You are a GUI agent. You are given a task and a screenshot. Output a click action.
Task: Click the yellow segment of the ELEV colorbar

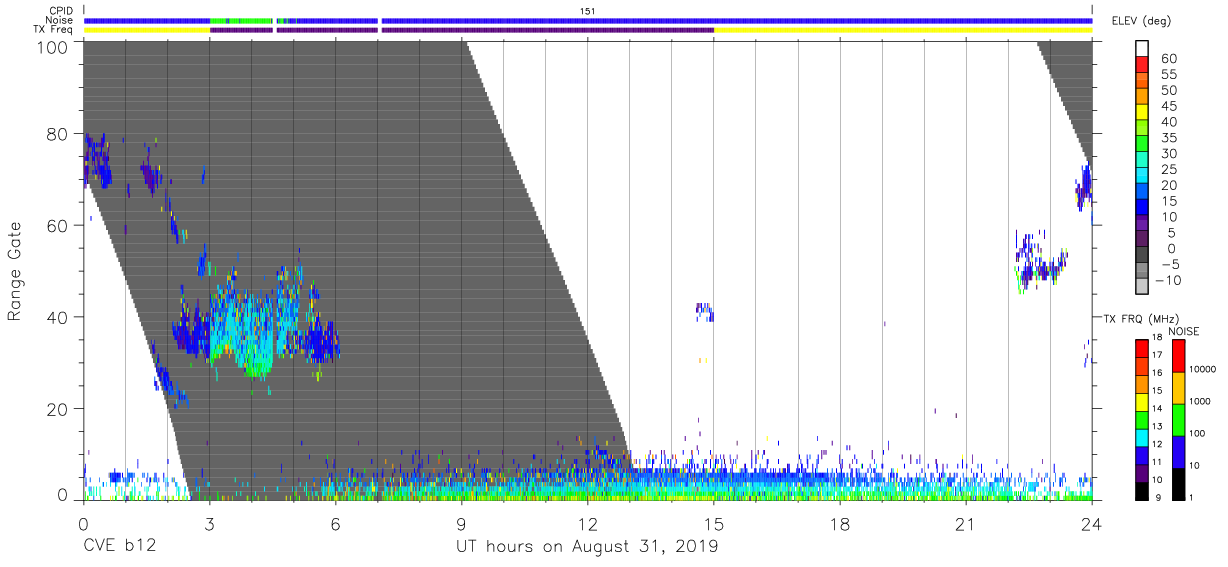pyautogui.click(x=1141, y=114)
